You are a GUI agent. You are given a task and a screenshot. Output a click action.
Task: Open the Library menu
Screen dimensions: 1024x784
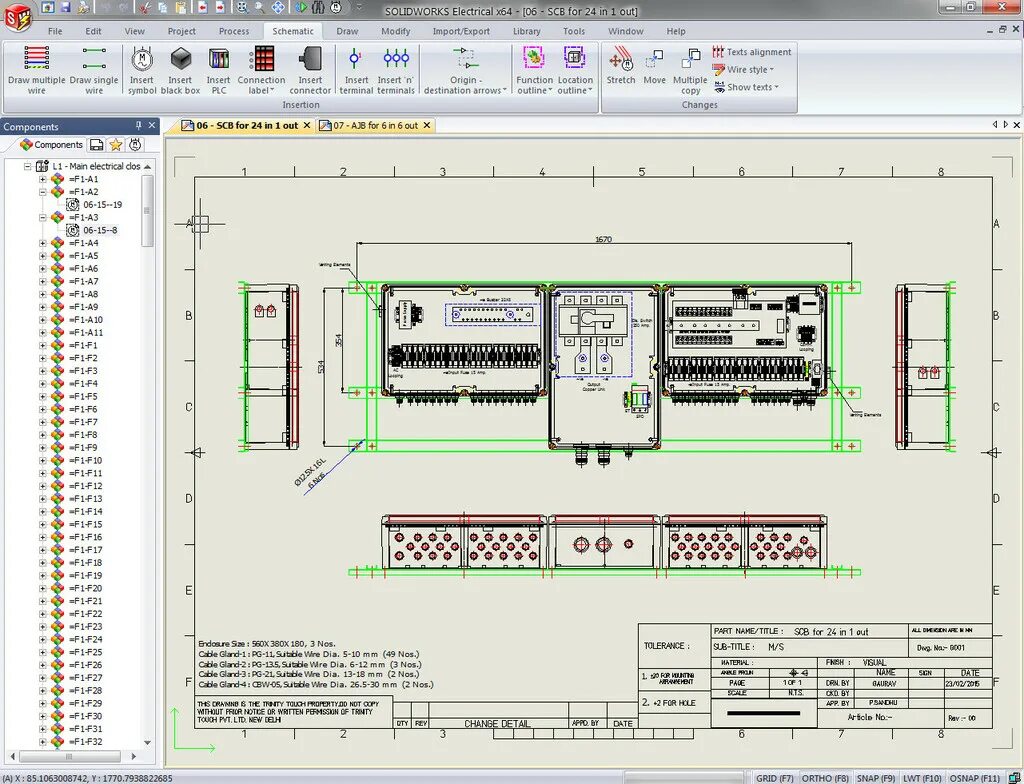(x=527, y=31)
